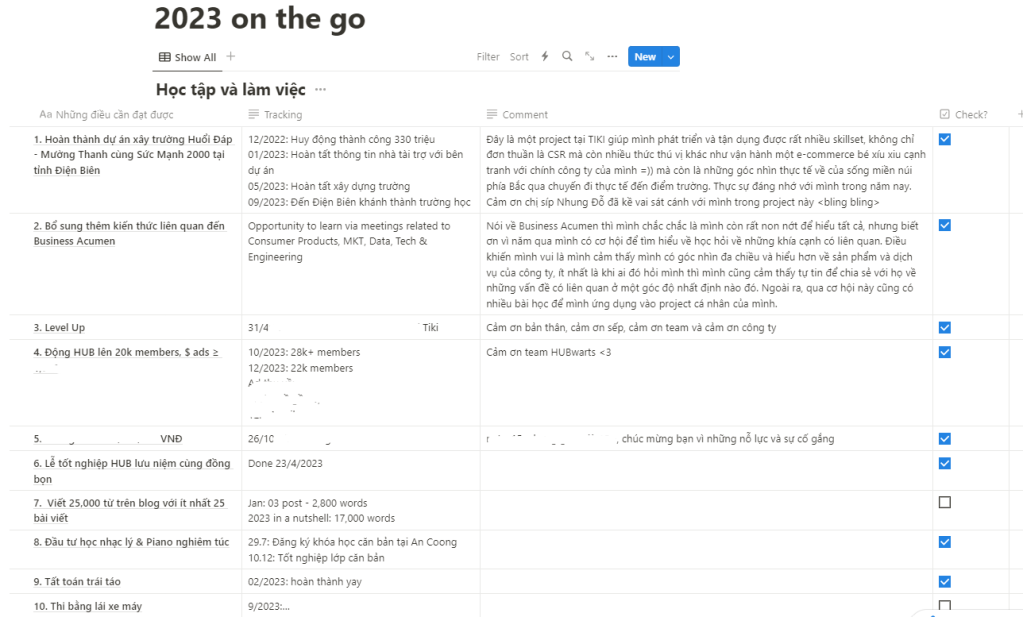This screenshot has height=617, width=1023.
Task: Click the blue New button
Action: 645,57
